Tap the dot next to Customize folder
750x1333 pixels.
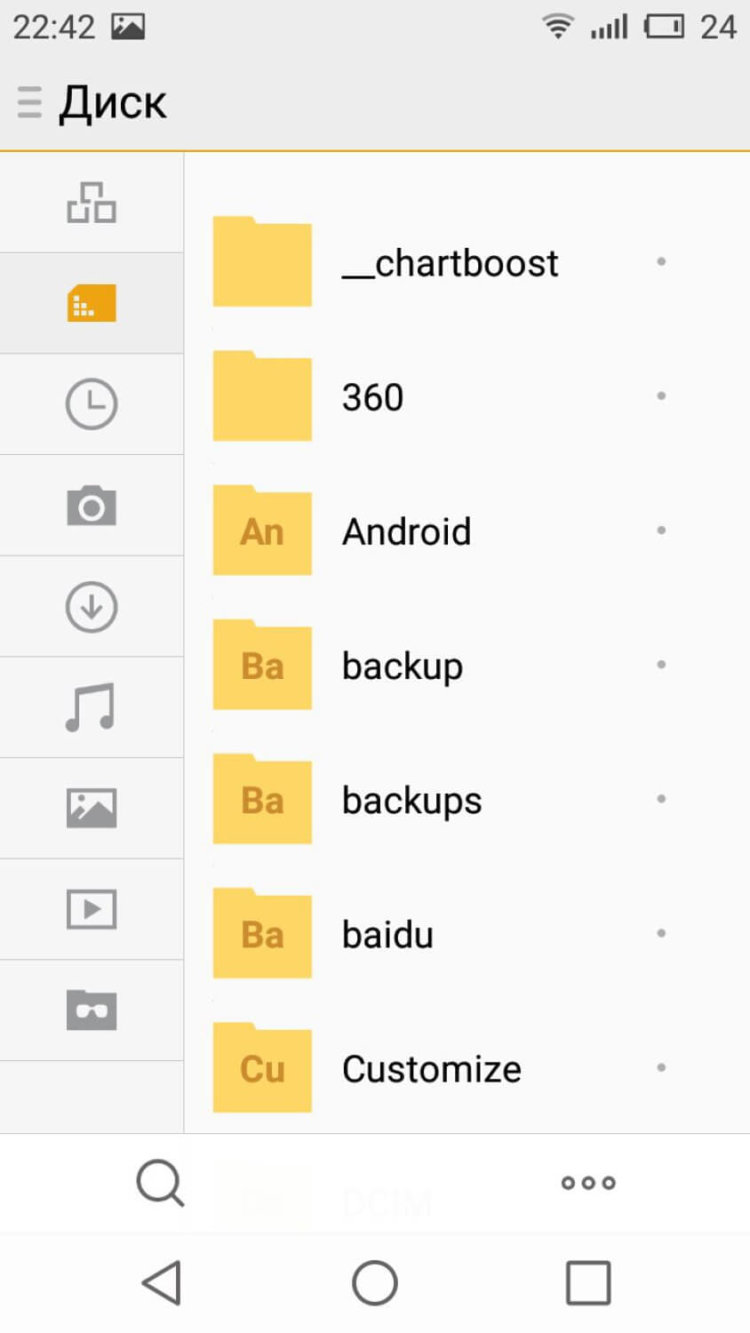coord(661,1068)
